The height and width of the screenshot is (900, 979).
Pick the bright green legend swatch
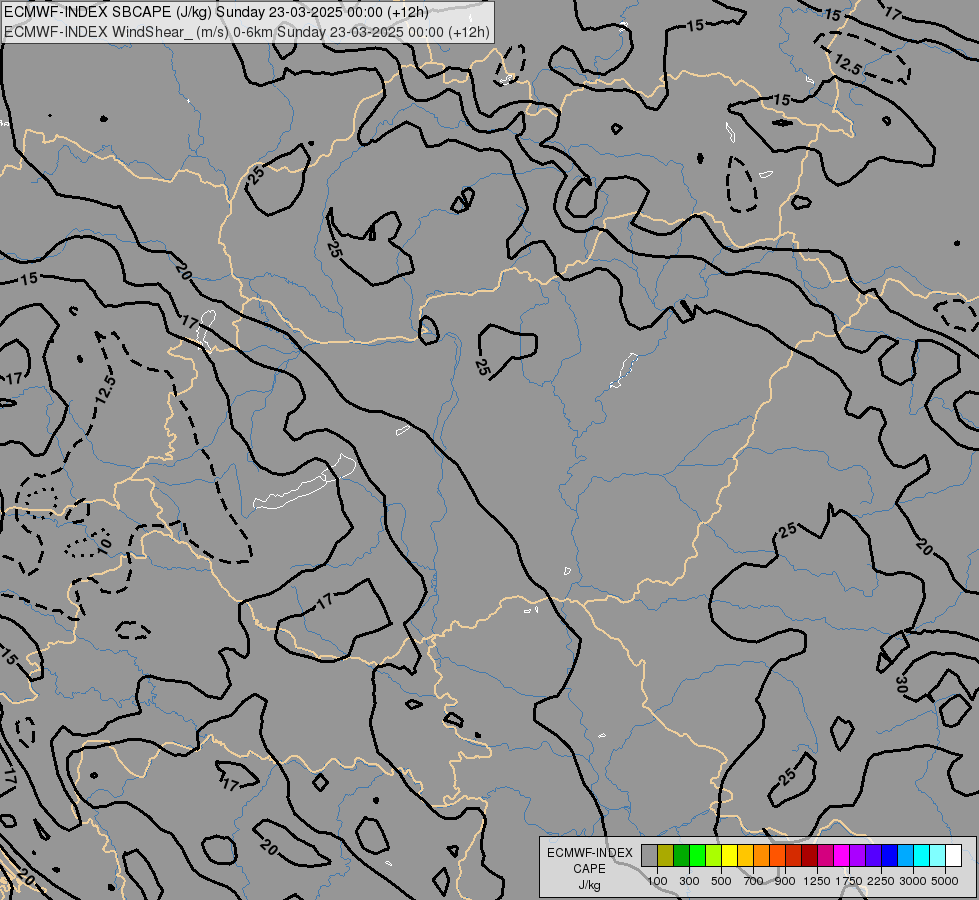pos(697,855)
